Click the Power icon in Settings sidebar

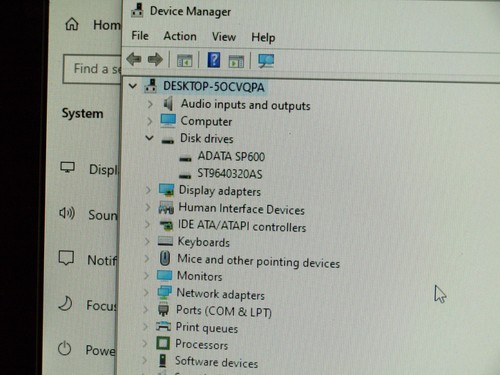click(64, 349)
